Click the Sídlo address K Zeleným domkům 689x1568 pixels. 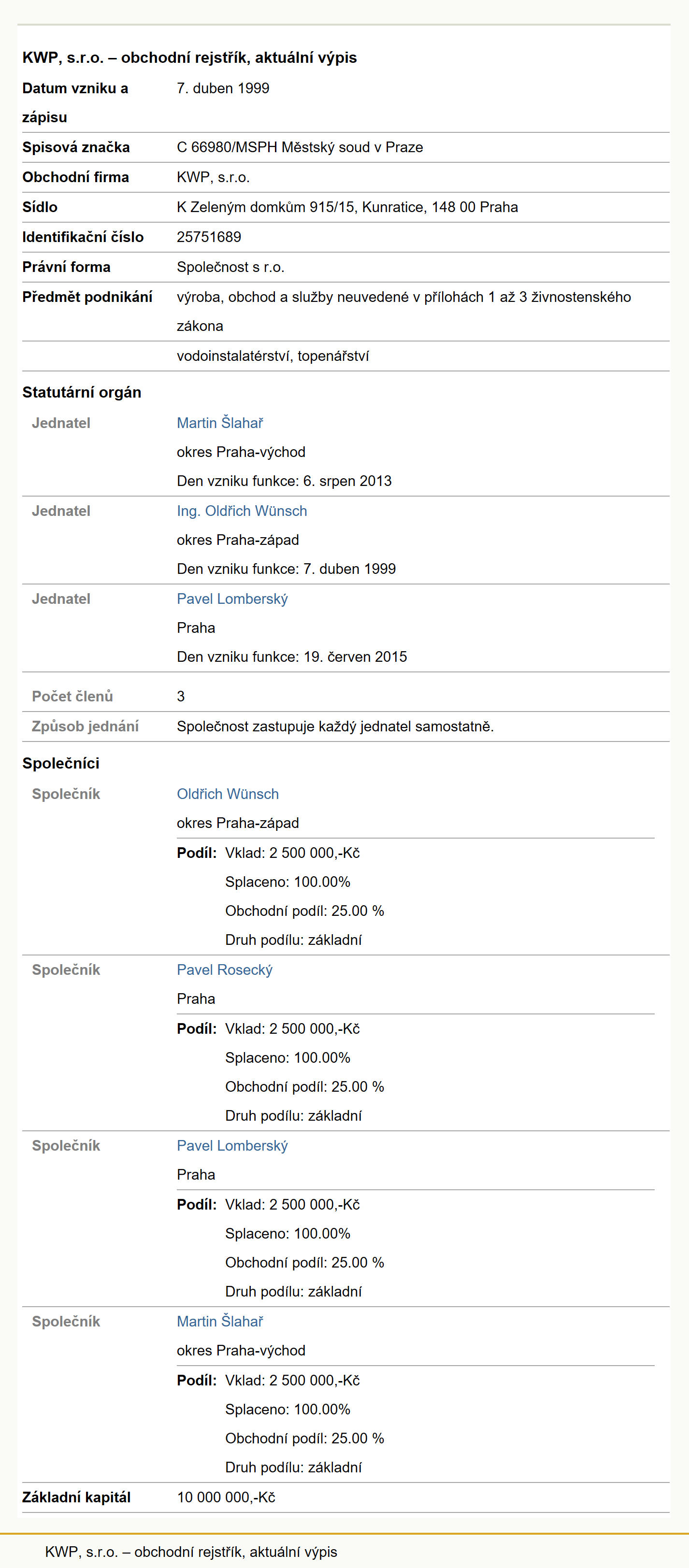pos(347,207)
